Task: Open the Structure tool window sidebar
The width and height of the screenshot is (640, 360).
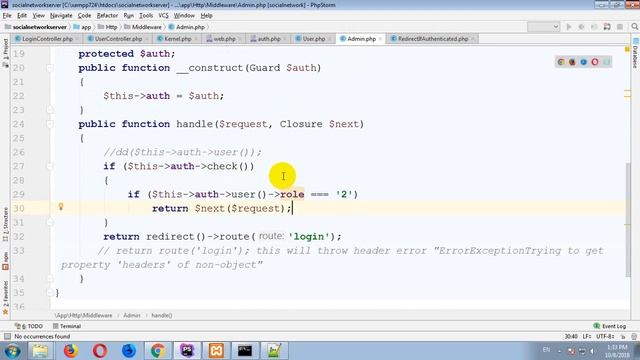Action: 5,224
